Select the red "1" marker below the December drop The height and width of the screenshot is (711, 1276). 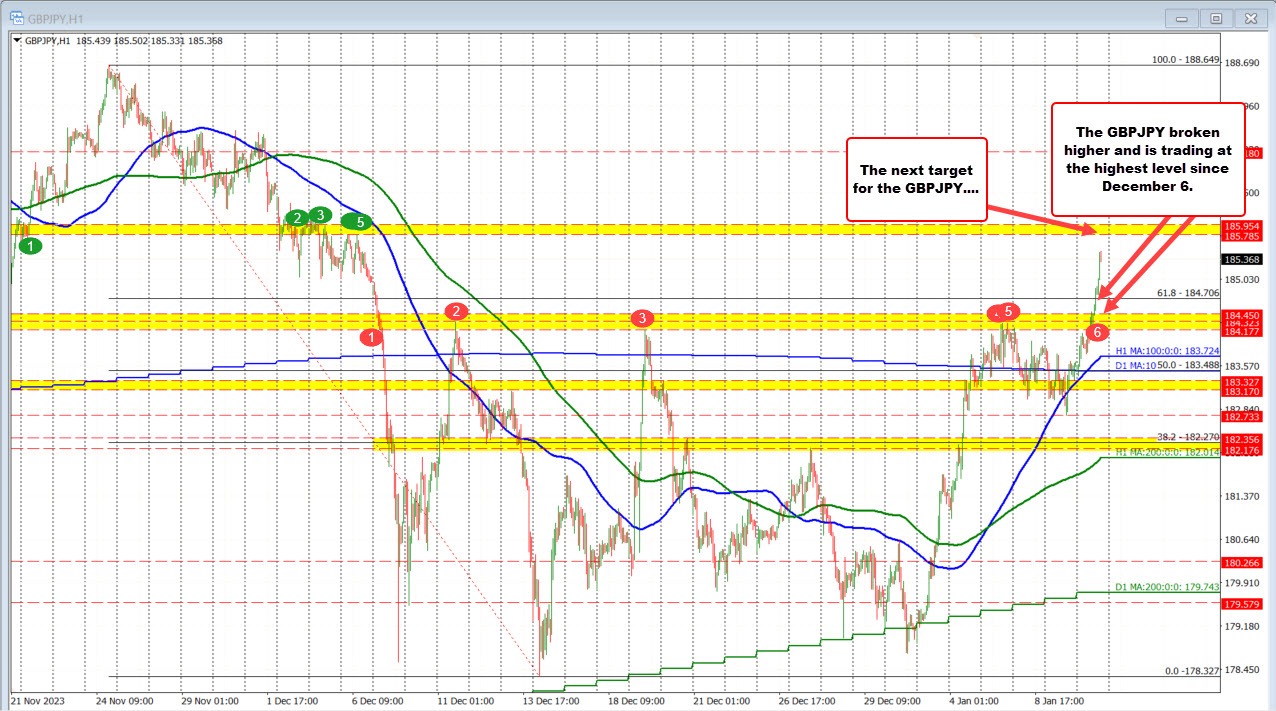(371, 337)
